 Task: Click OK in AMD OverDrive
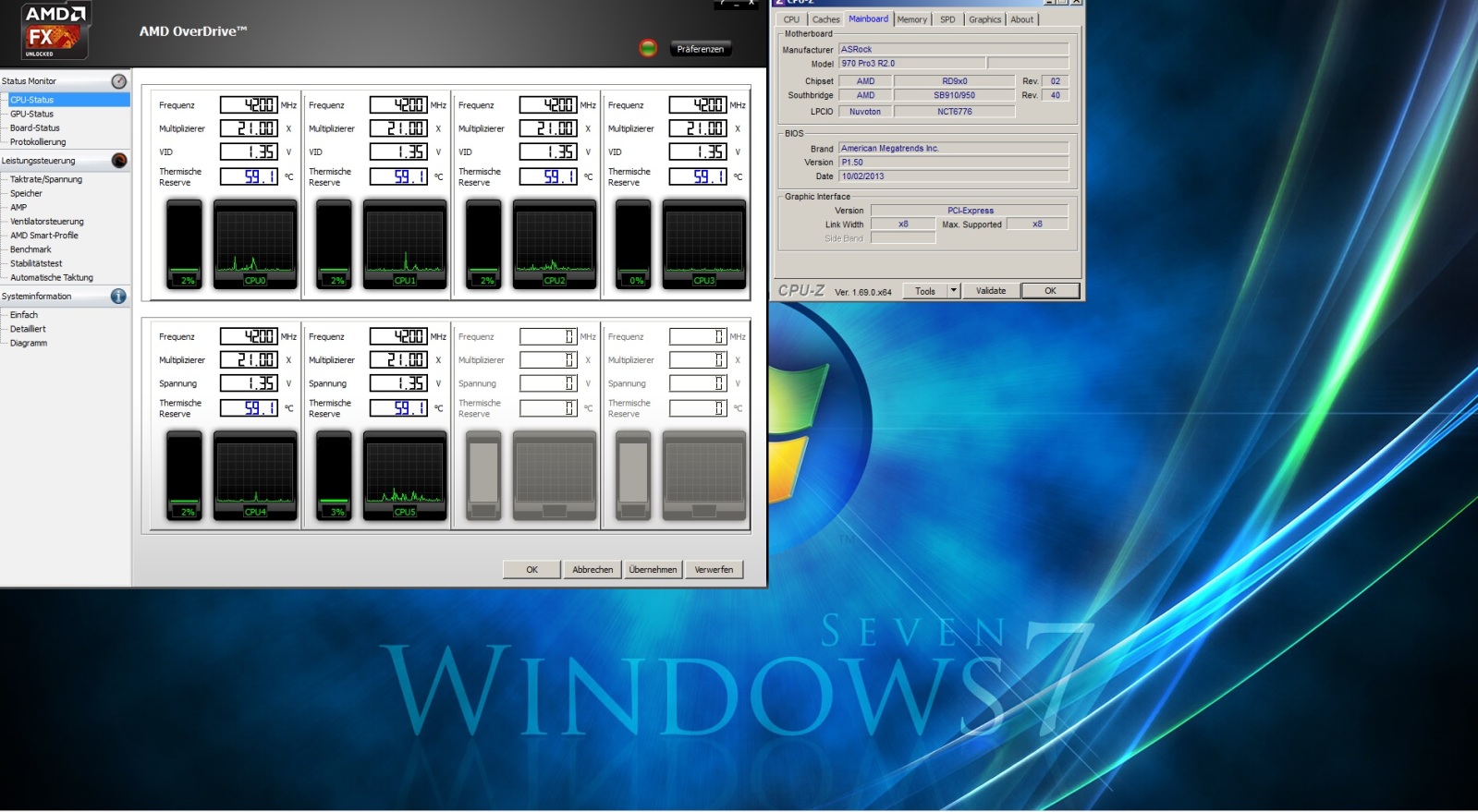coord(531,570)
